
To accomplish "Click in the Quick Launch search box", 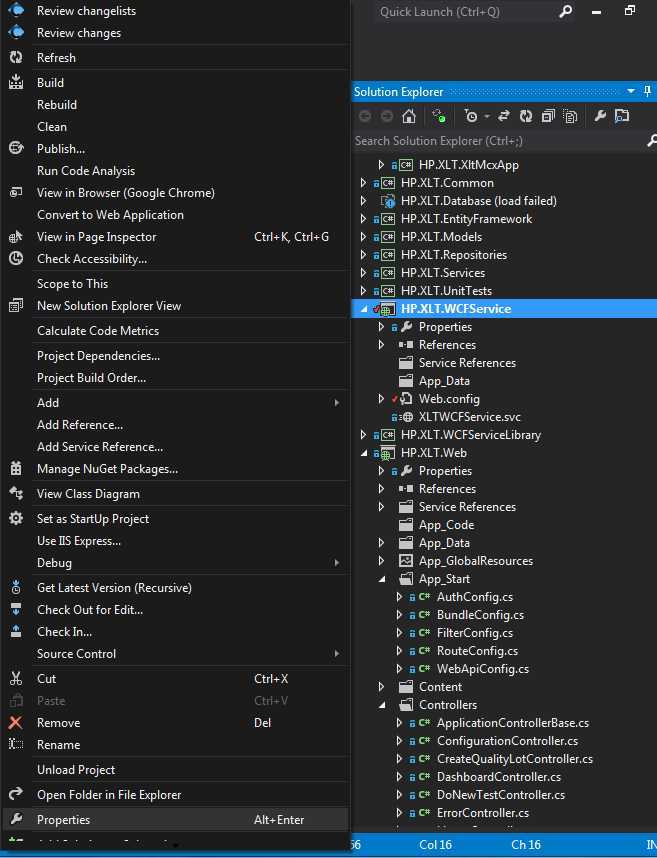I will tap(465, 11).
